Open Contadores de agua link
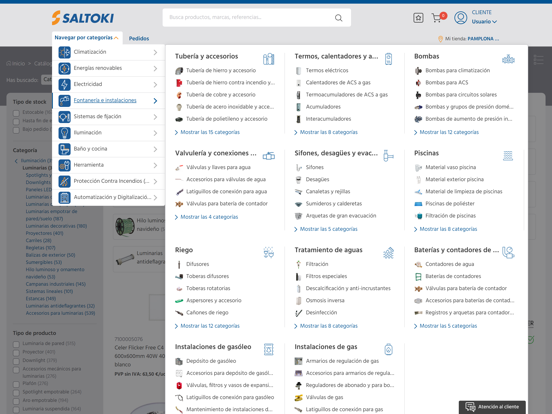The image size is (552, 414). click(450, 264)
